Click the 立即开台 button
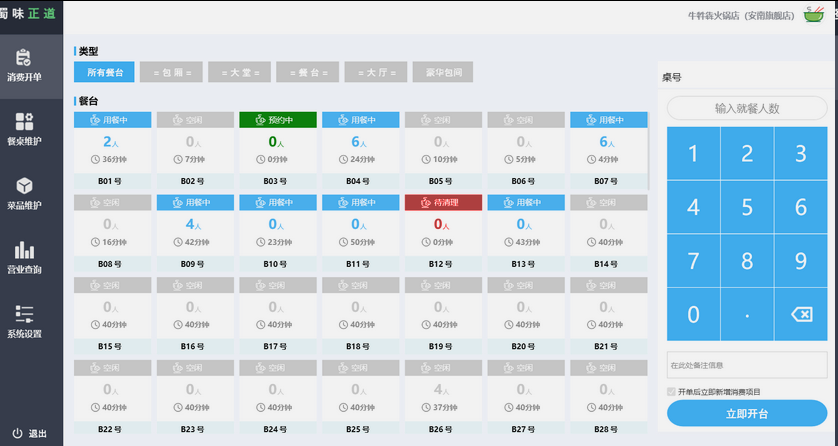Viewport: 838px width, 446px height. [x=747, y=414]
